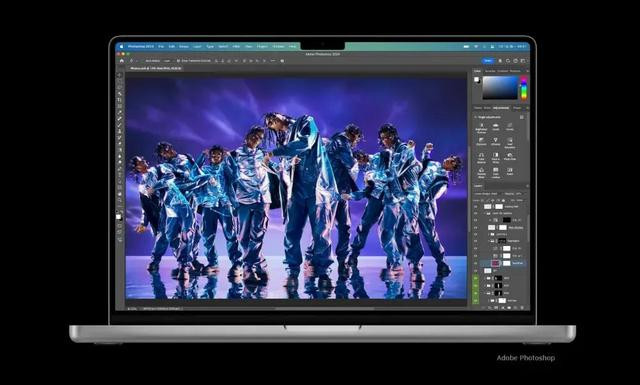The height and width of the screenshot is (385, 640).
Task: Expand first green-labeled layer group
Action: 485,278
